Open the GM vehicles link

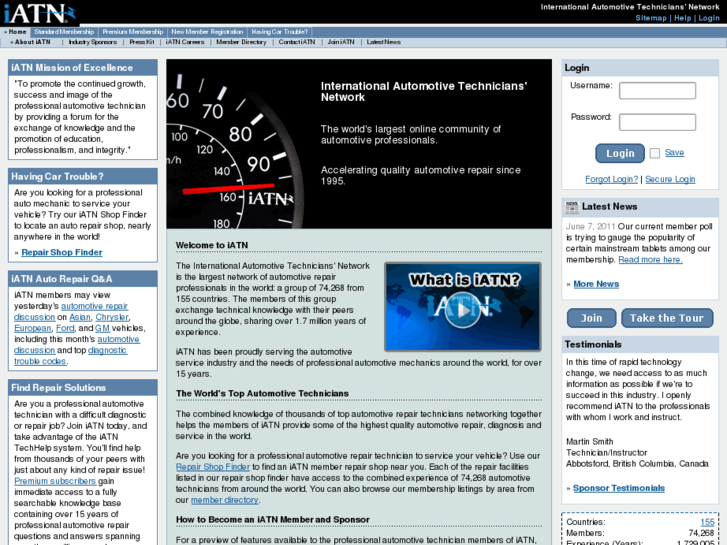click(x=102, y=328)
